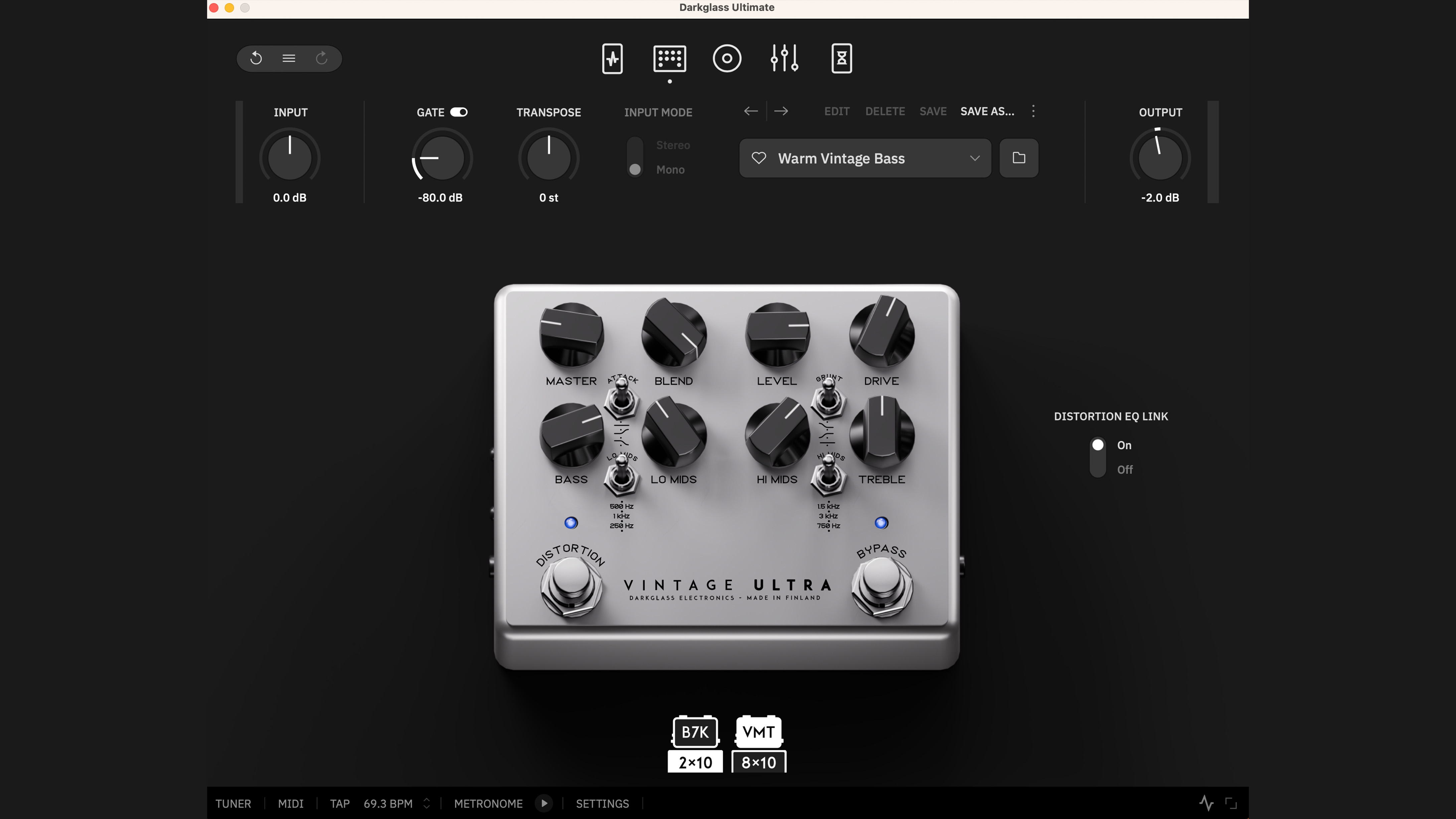The image size is (1456, 819).
Task: Open the hourglass delay section icon
Action: pyautogui.click(x=842, y=58)
